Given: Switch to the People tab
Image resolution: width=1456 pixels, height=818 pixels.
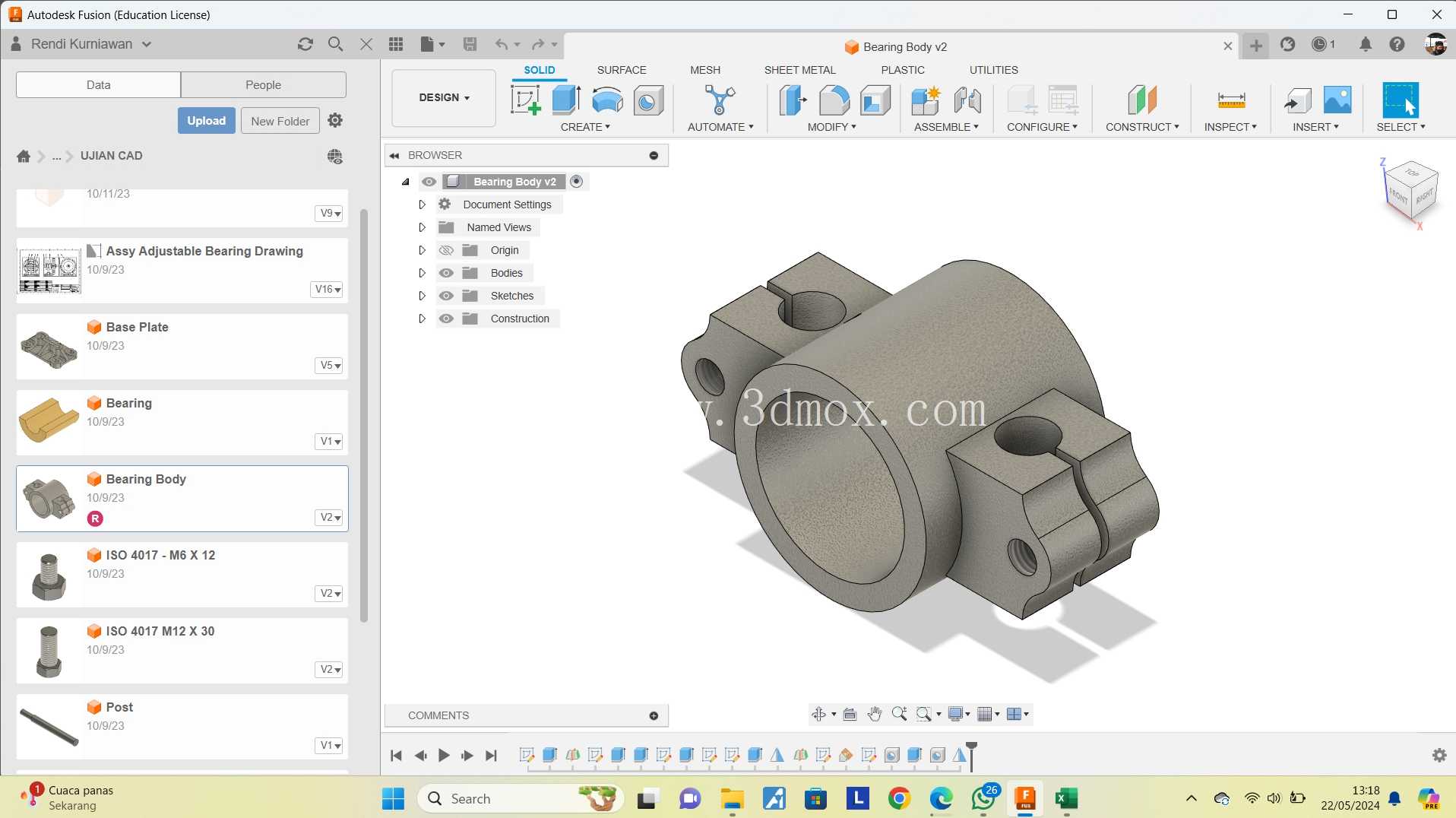Looking at the screenshot, I should 263,84.
